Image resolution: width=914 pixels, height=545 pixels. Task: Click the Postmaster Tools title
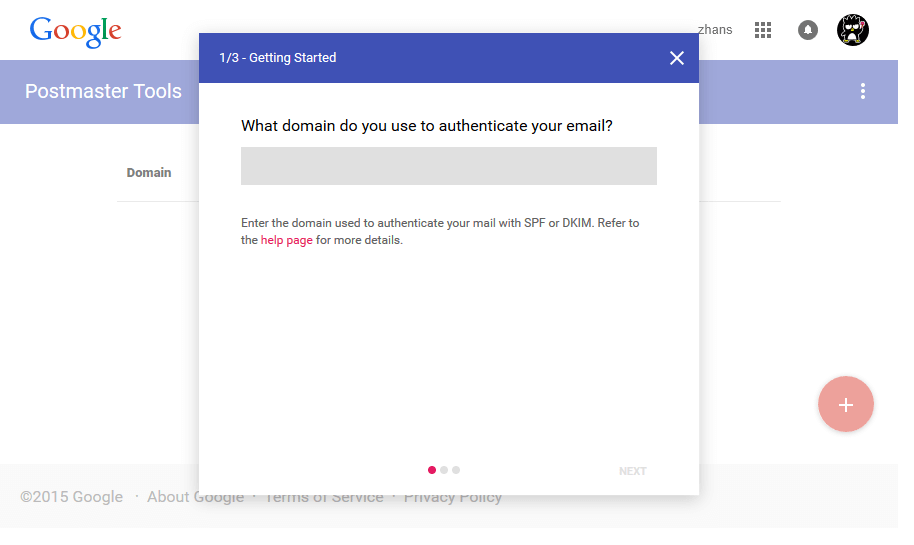tap(103, 91)
